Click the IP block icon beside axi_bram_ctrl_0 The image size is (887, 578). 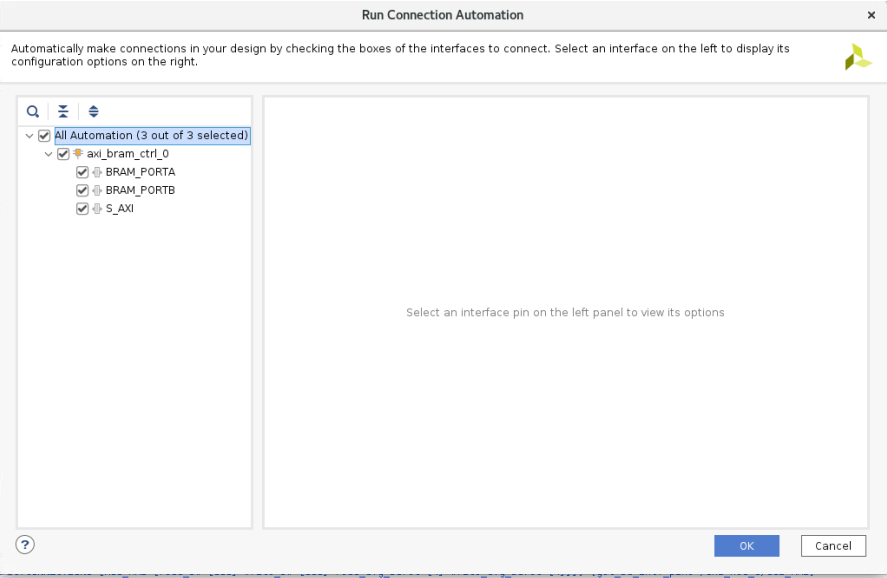76,153
